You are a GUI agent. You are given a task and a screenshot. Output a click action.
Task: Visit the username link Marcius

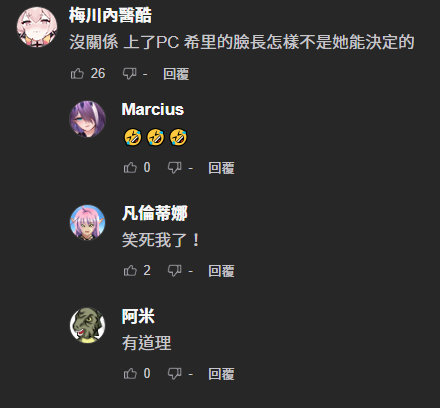click(x=153, y=109)
